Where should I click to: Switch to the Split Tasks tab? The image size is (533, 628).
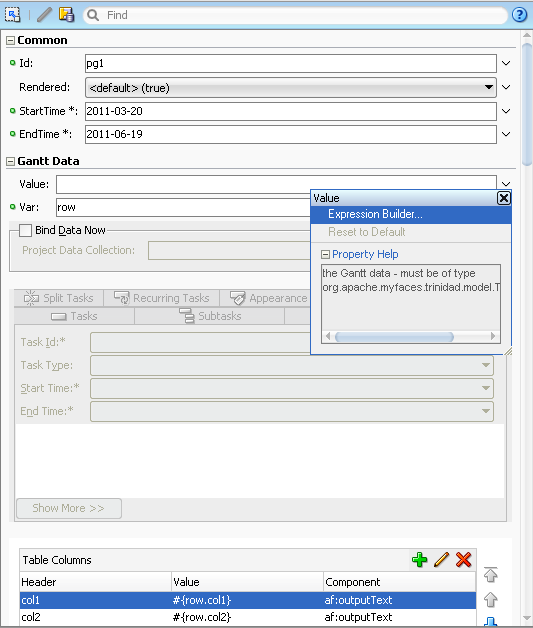click(59, 298)
